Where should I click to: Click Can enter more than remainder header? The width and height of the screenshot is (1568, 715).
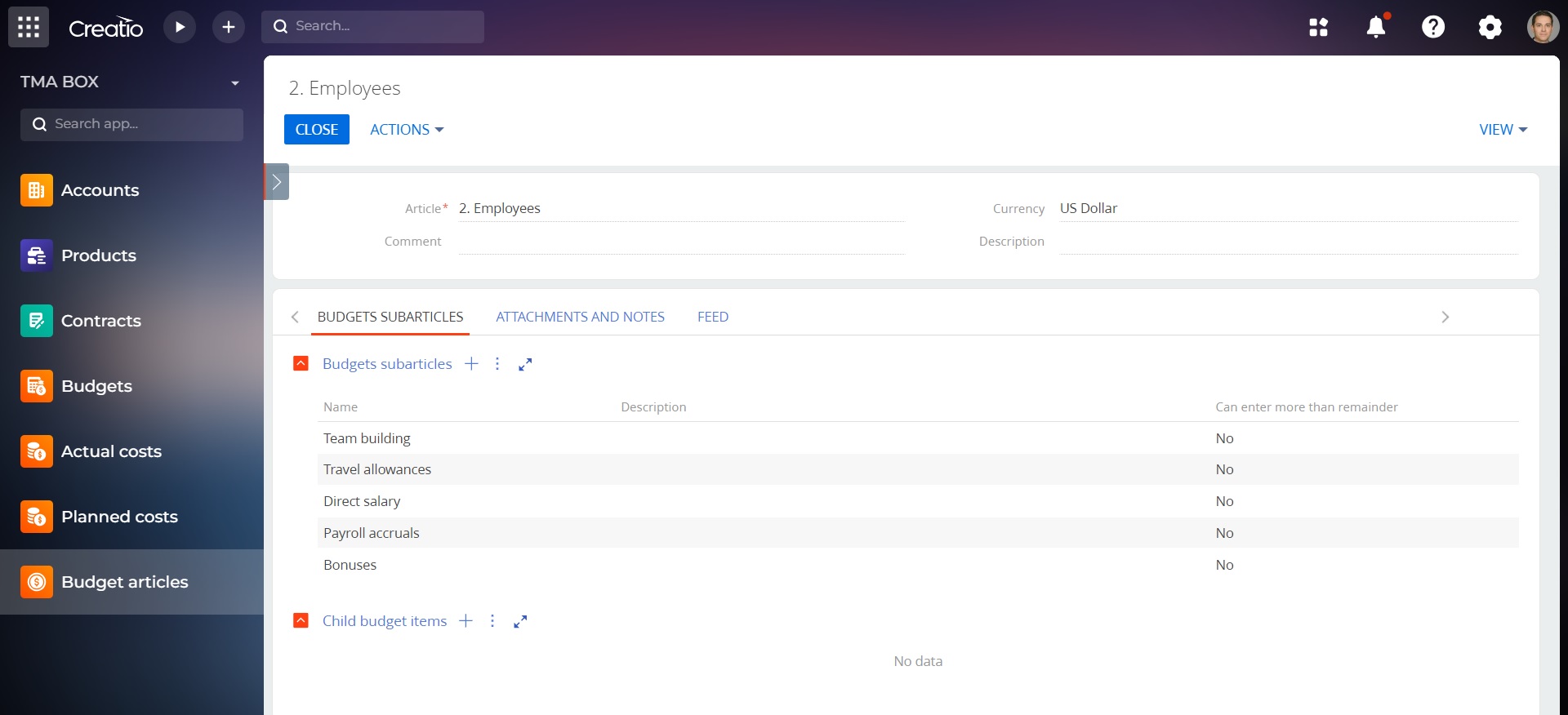click(1307, 407)
